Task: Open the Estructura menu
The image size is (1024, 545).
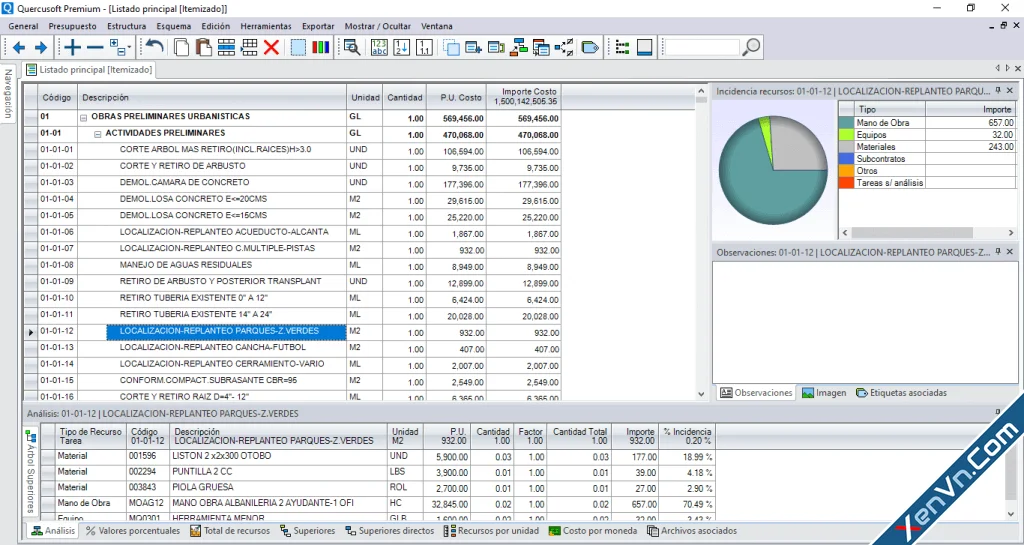Action: 127,26
